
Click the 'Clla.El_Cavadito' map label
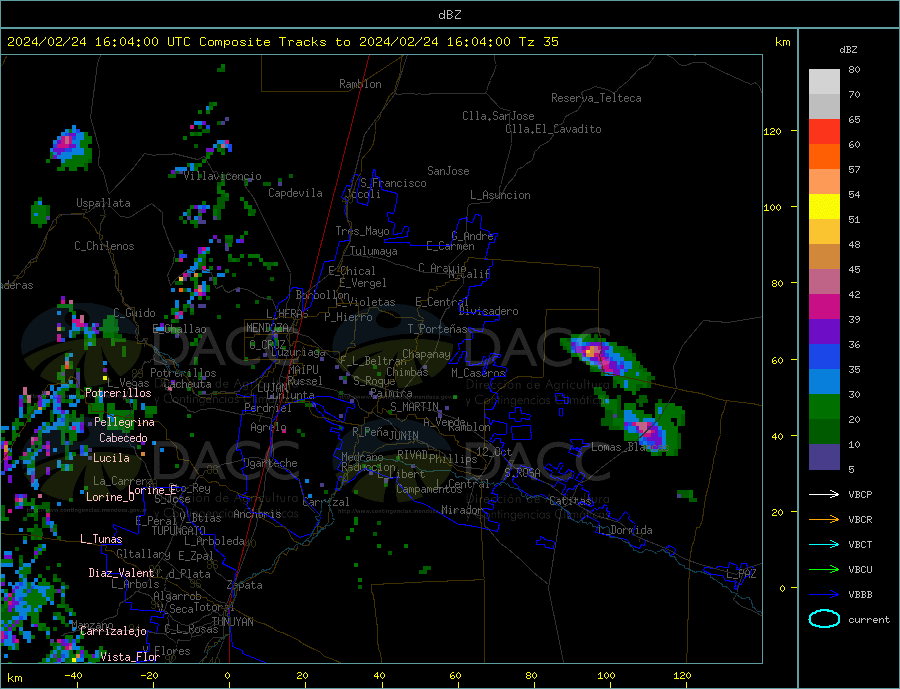click(x=553, y=129)
